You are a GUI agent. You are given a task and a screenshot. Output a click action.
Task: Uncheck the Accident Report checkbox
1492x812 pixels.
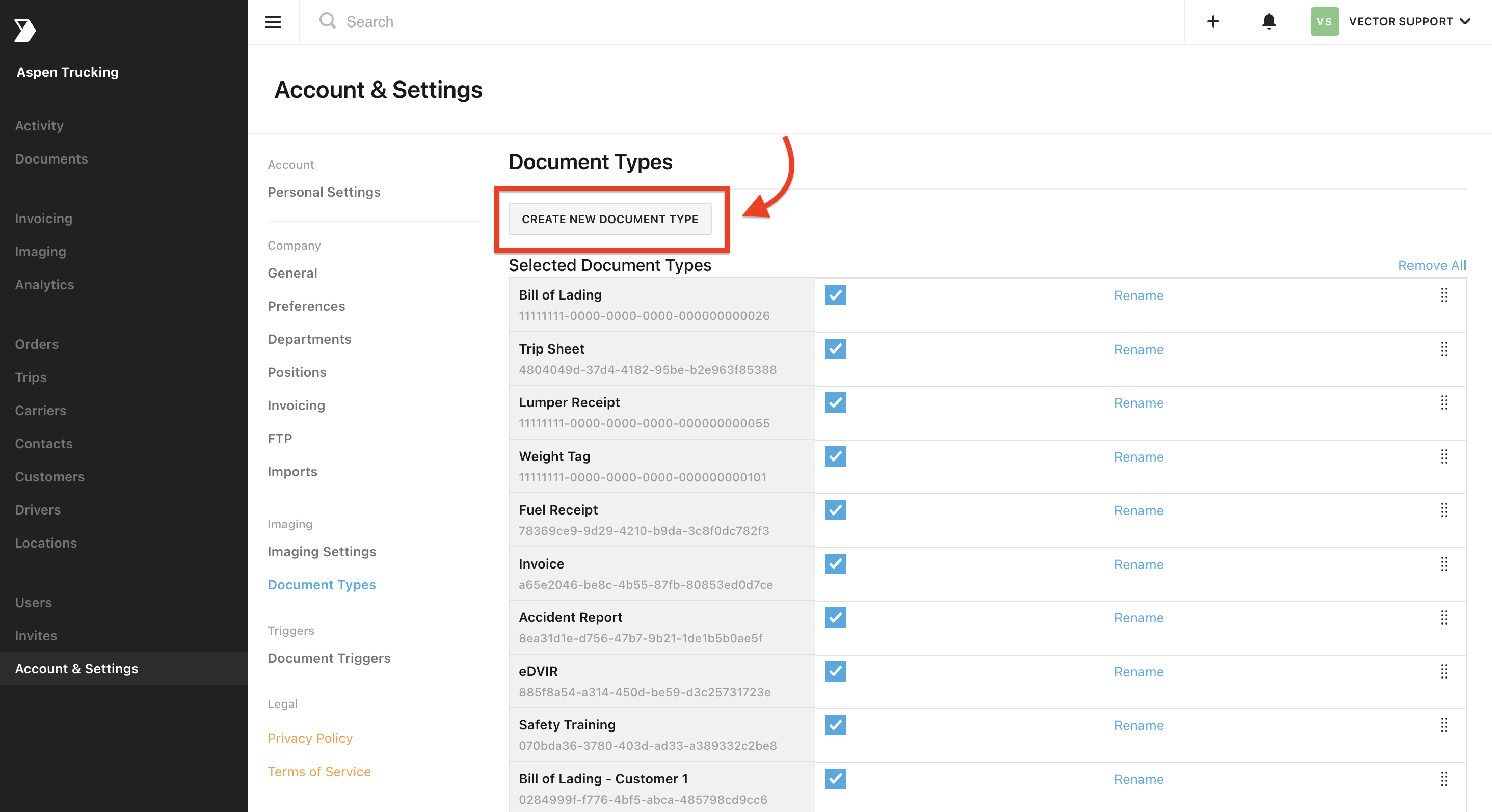835,617
